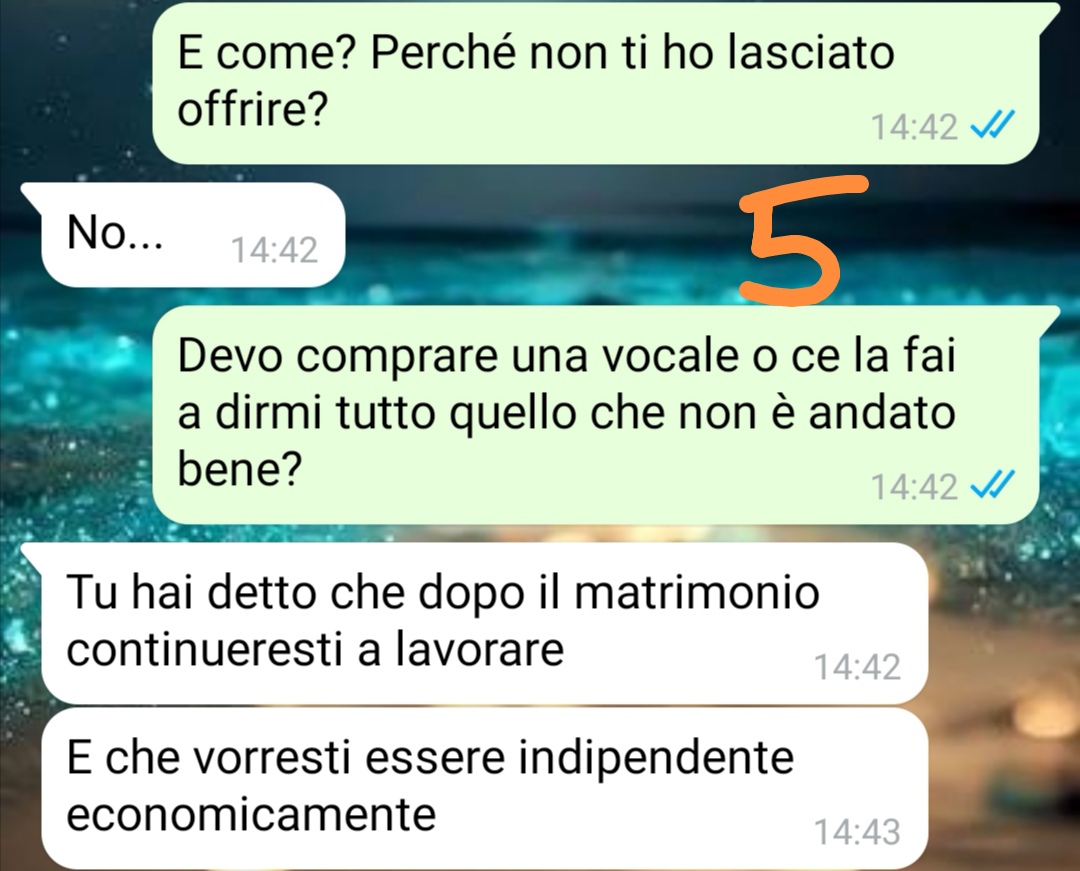
Task: Select the "E come? Perché non ti ho lasciato" message
Action: [x=596, y=83]
